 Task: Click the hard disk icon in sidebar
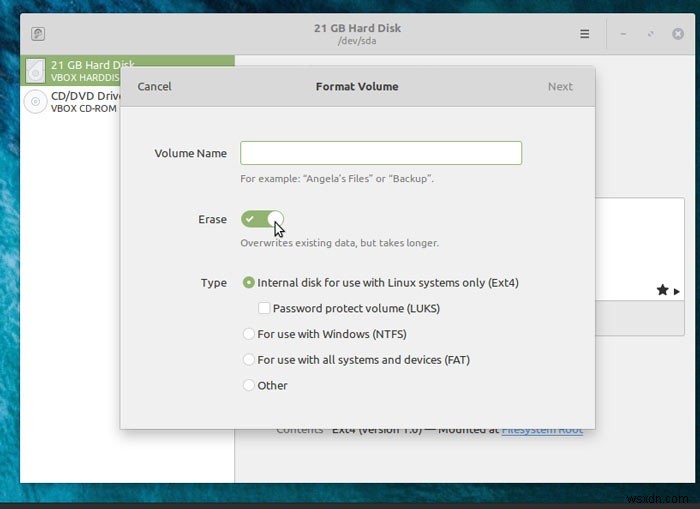(x=35, y=71)
